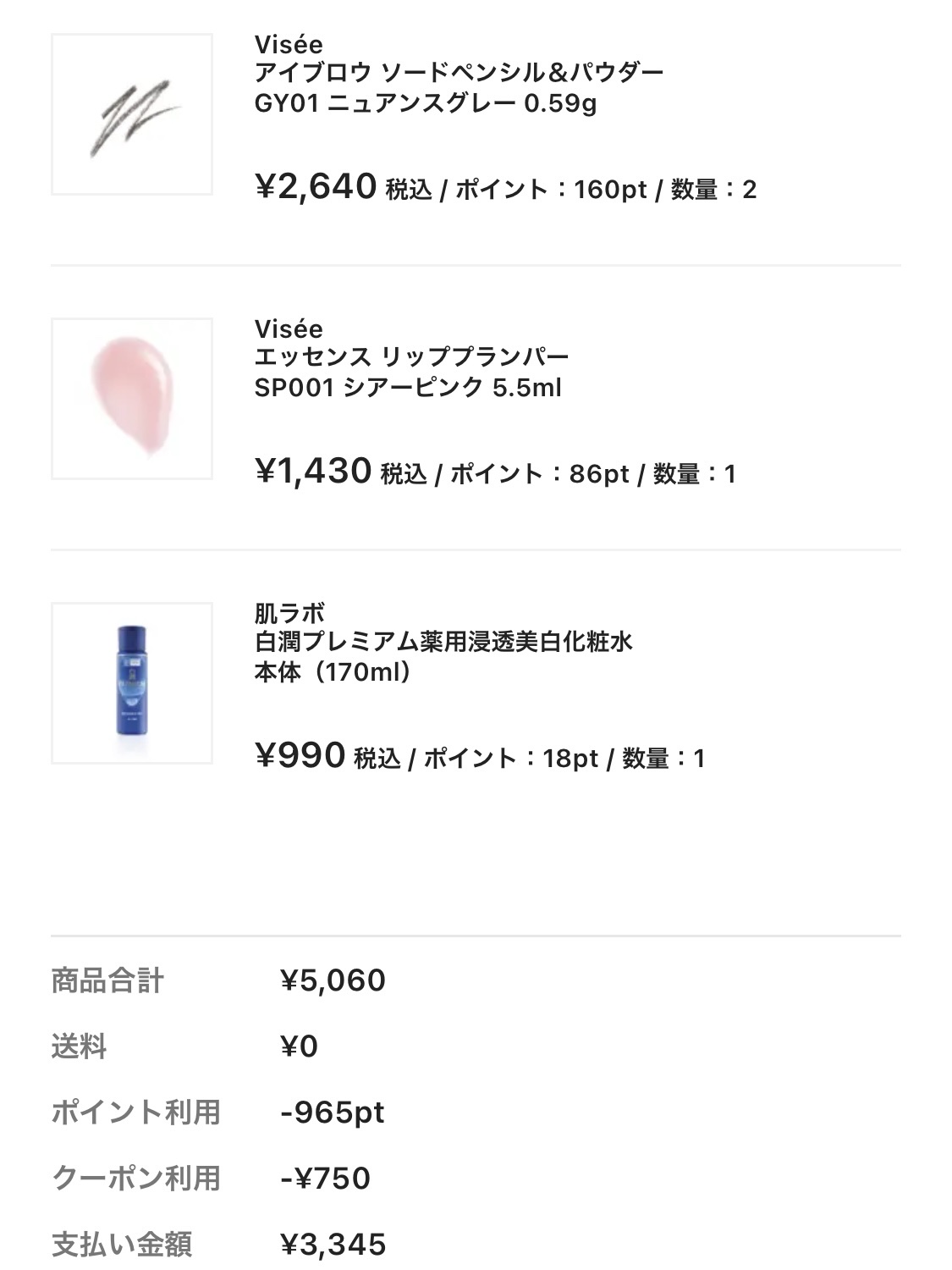Click the Visée brand above the eyebrow pencil
The image size is (952, 1270).
289,44
